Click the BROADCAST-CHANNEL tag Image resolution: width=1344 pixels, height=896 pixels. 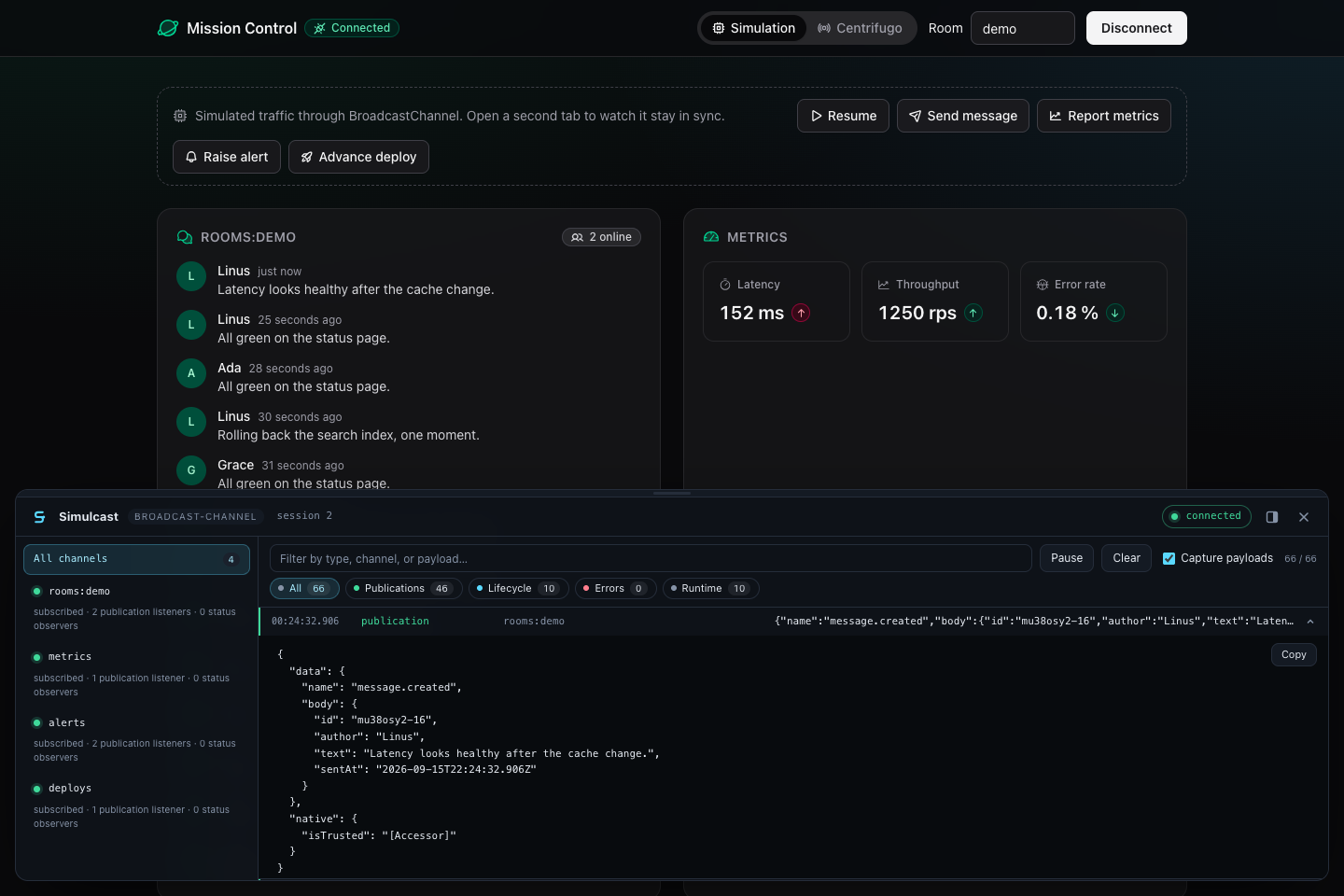195,516
